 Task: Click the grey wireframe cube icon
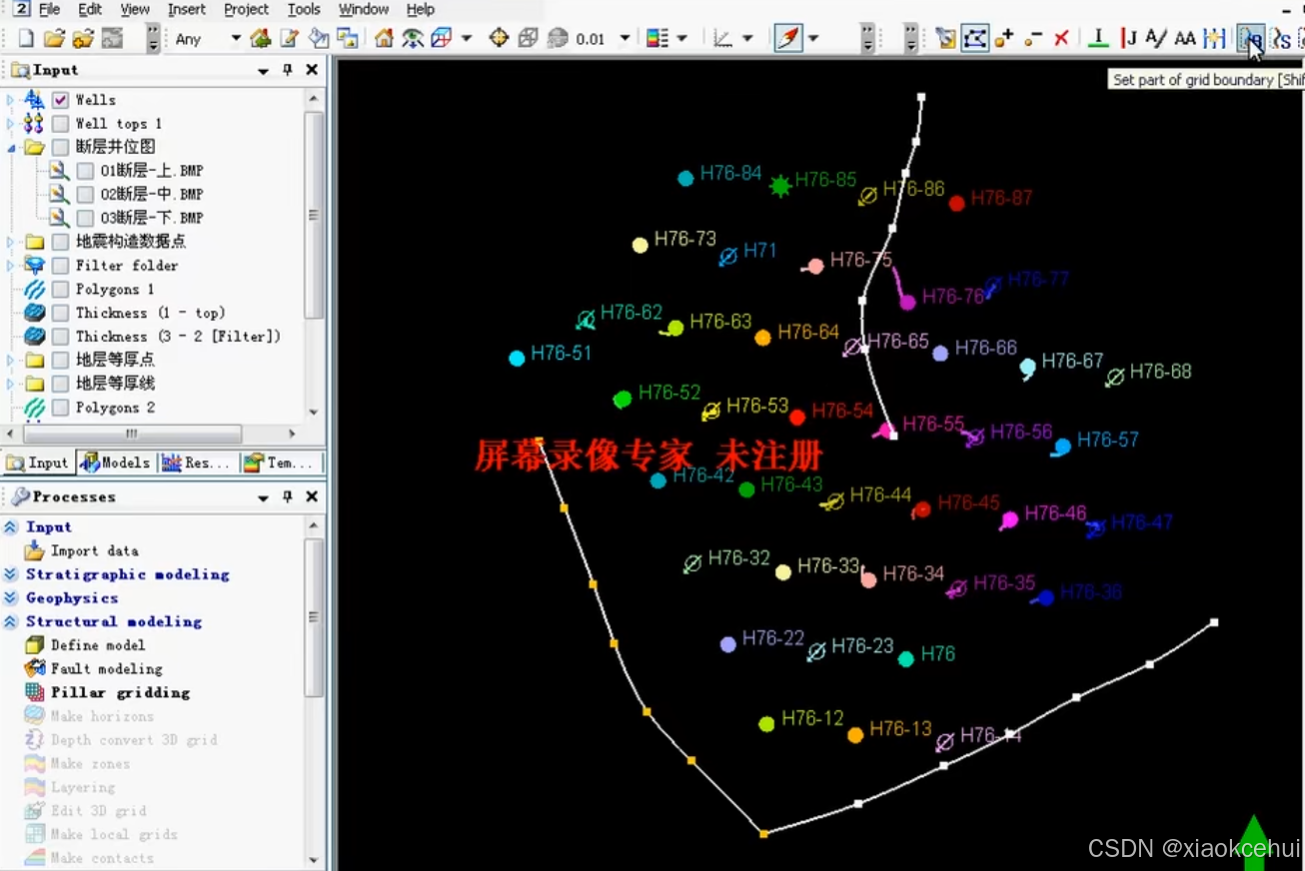click(528, 39)
